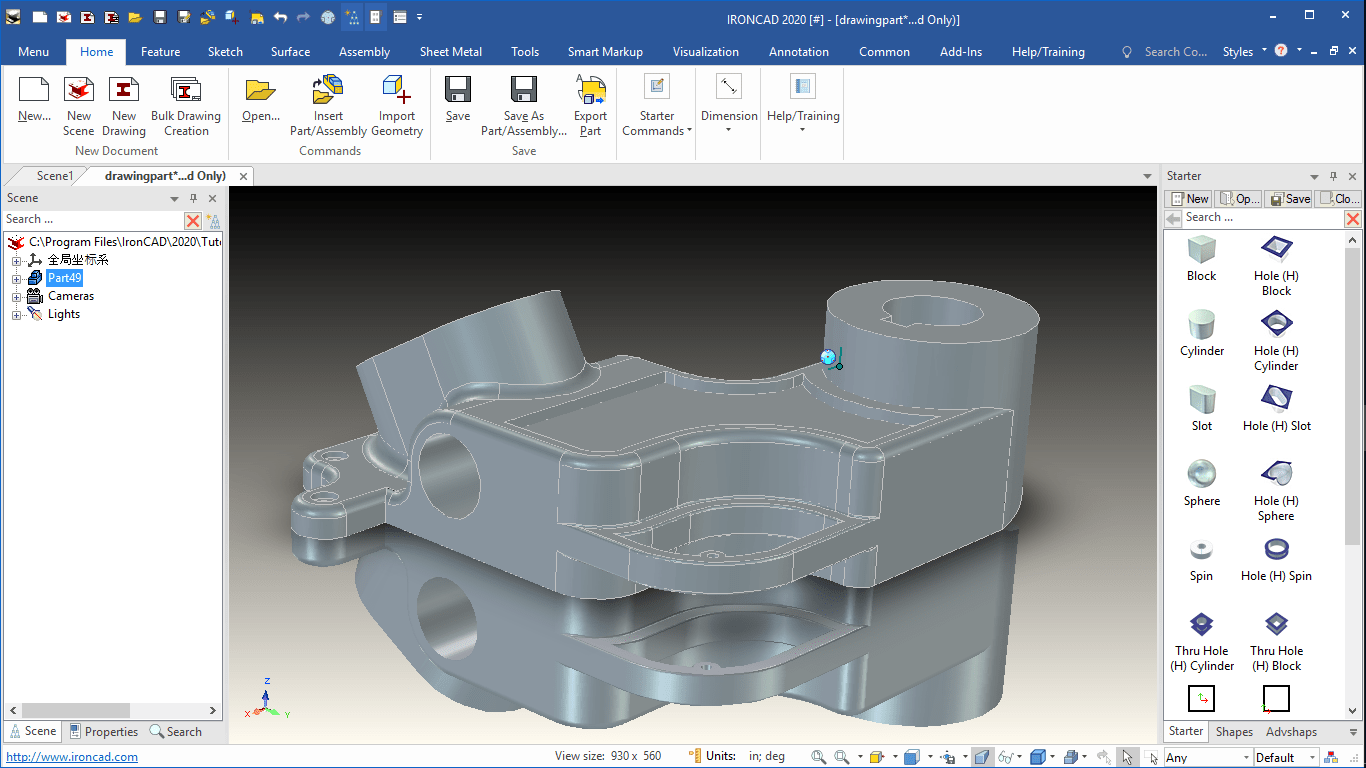The height and width of the screenshot is (768, 1366).
Task: Toggle auto-hide pin on Starter panel
Action: (1334, 176)
